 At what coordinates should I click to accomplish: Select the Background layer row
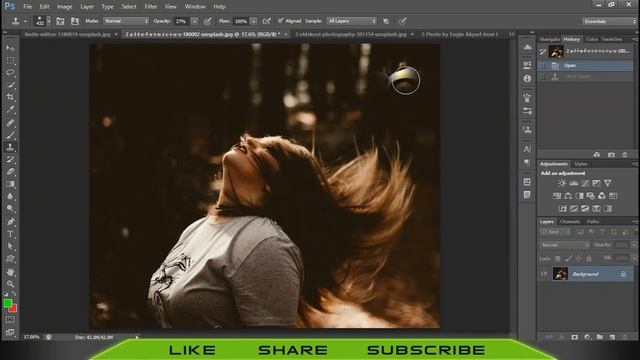pyautogui.click(x=585, y=274)
